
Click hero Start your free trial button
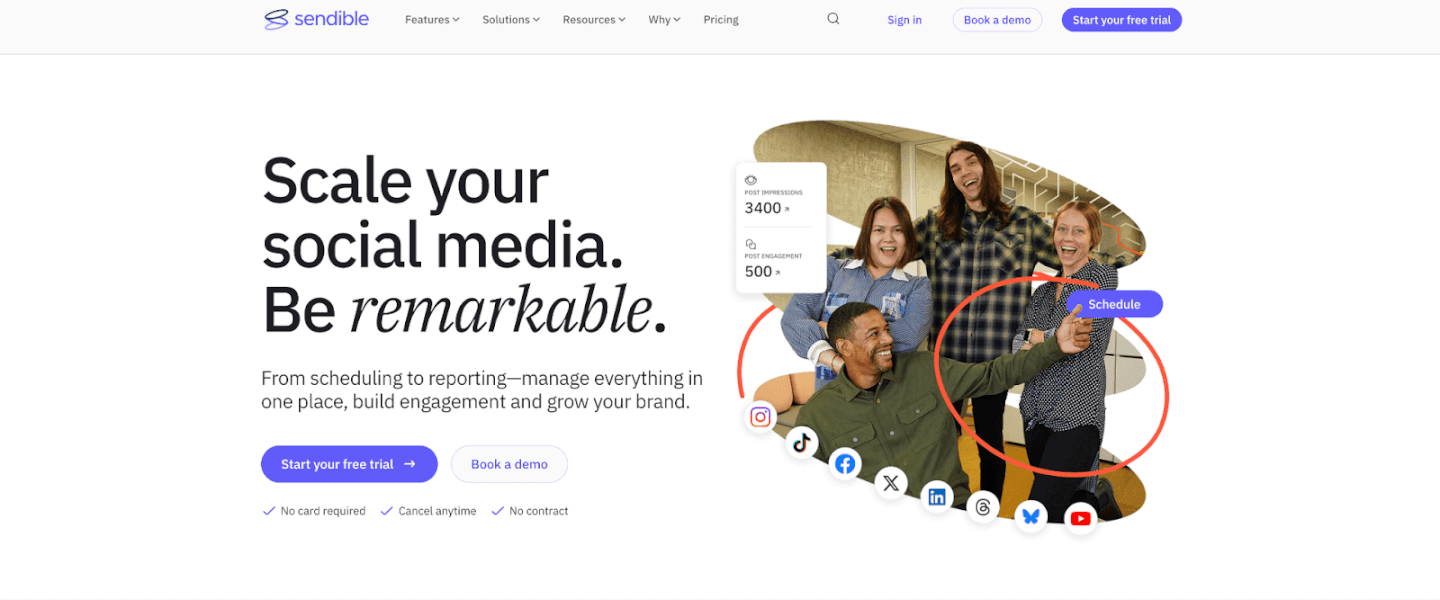point(349,464)
